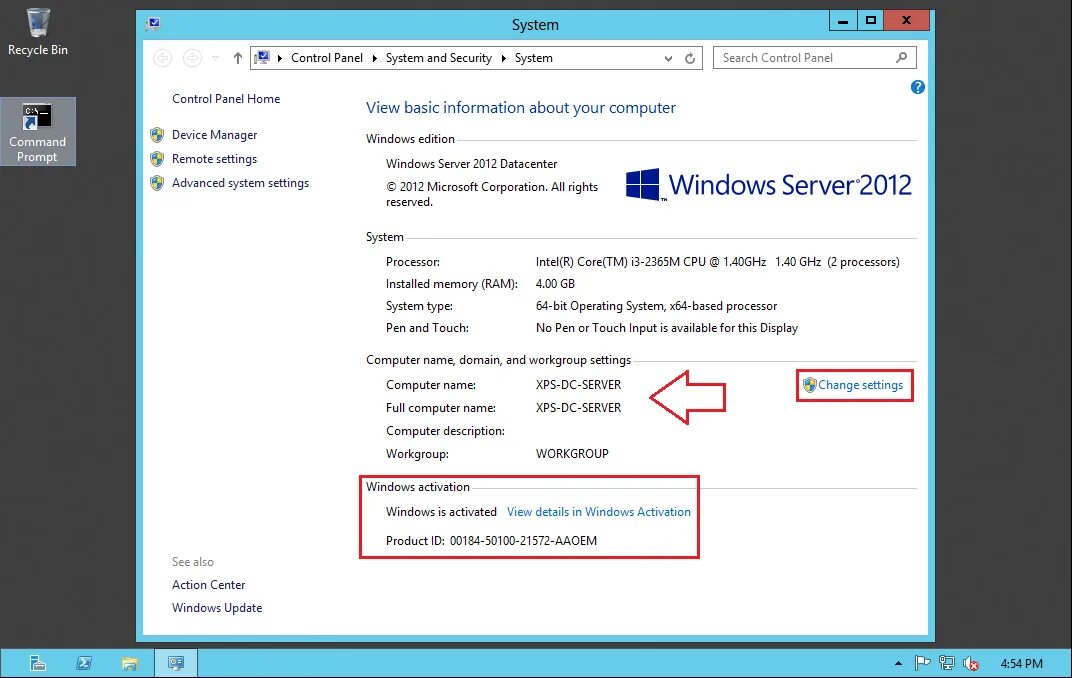Expand the arrow before Control Panel breadcrumb
The image size is (1072, 678).
pyautogui.click(x=280, y=58)
